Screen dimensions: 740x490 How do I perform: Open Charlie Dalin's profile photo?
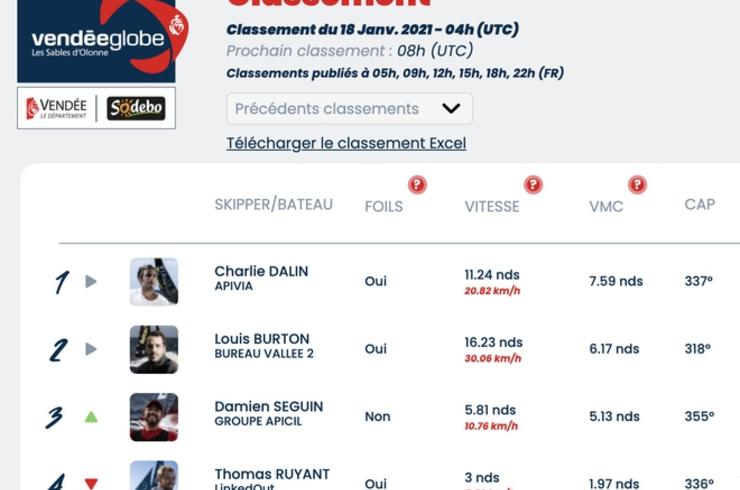[154, 281]
